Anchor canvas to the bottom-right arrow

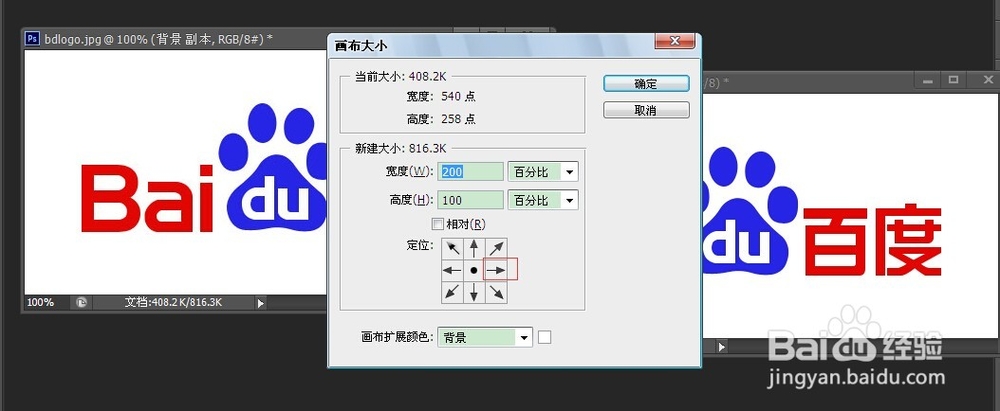click(x=496, y=292)
